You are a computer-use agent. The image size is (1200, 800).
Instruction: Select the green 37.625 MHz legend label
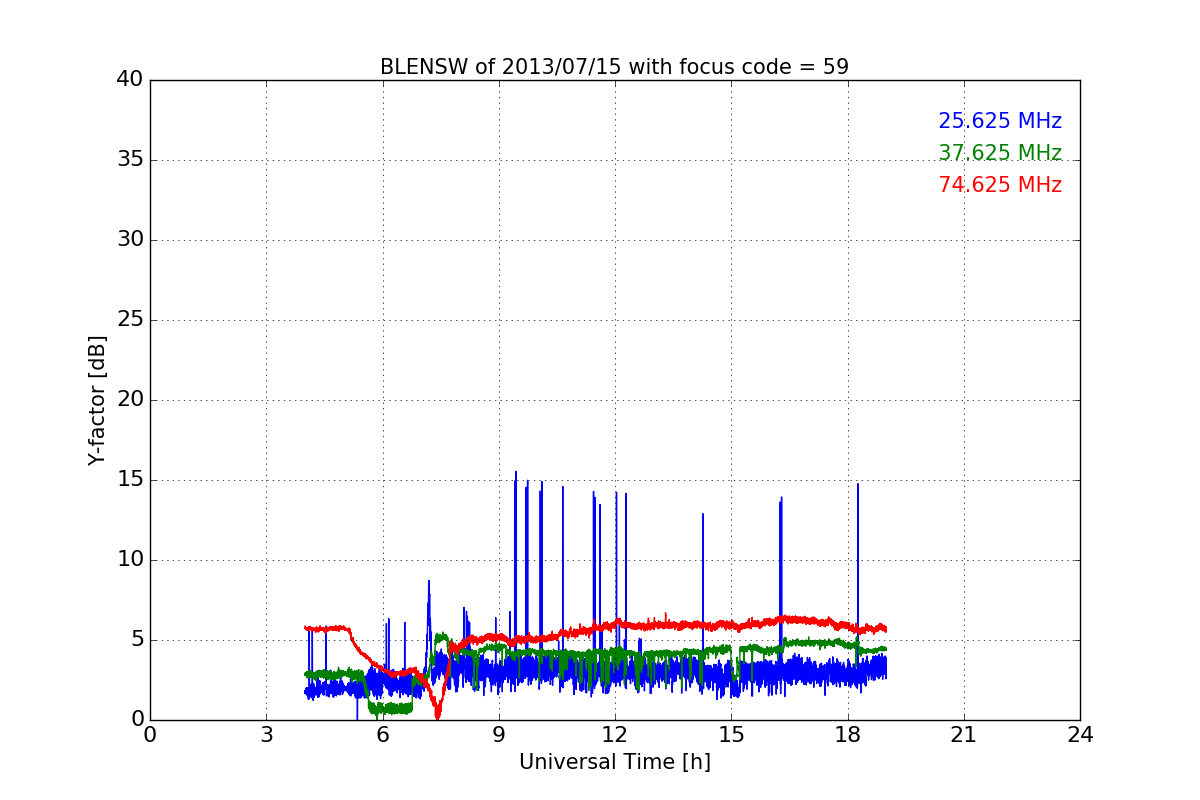(1000, 153)
